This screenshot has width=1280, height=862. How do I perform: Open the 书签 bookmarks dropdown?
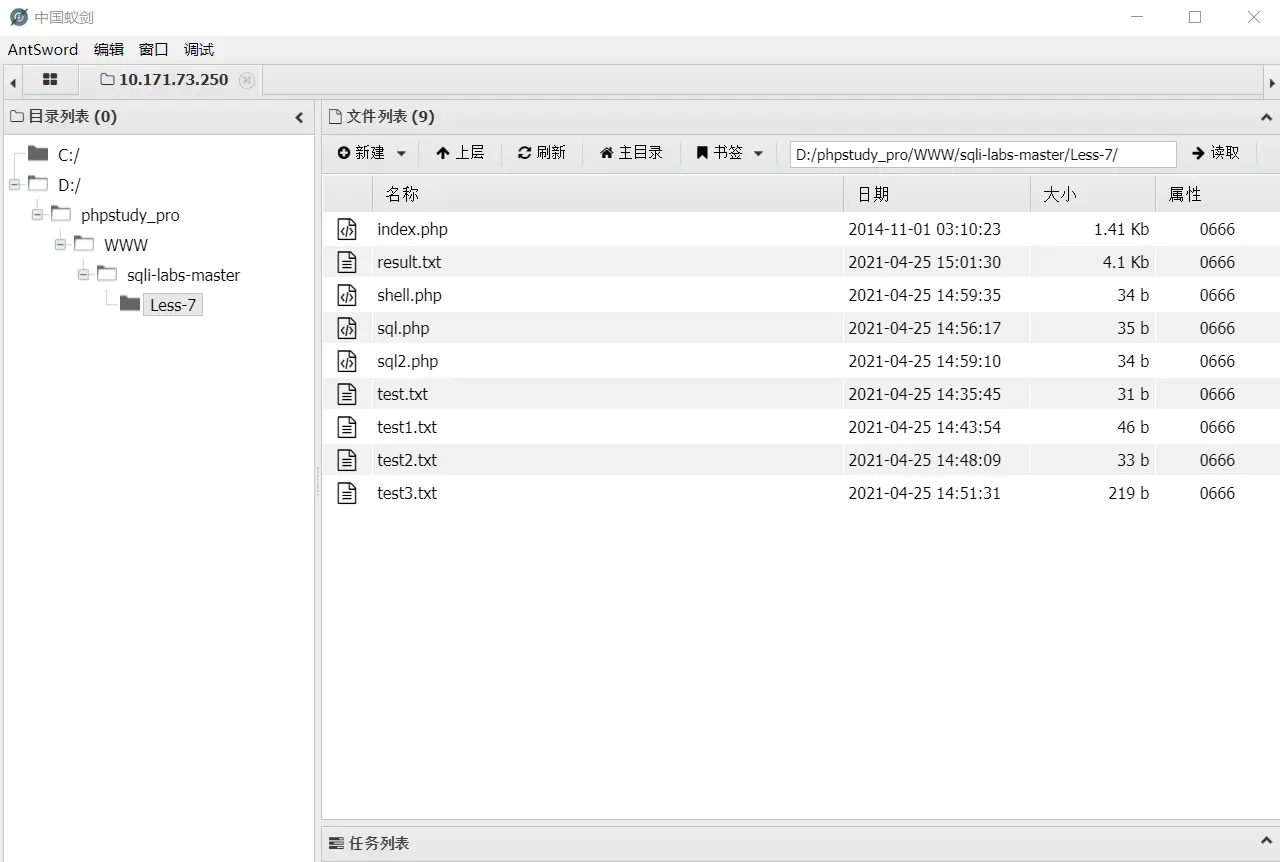730,153
